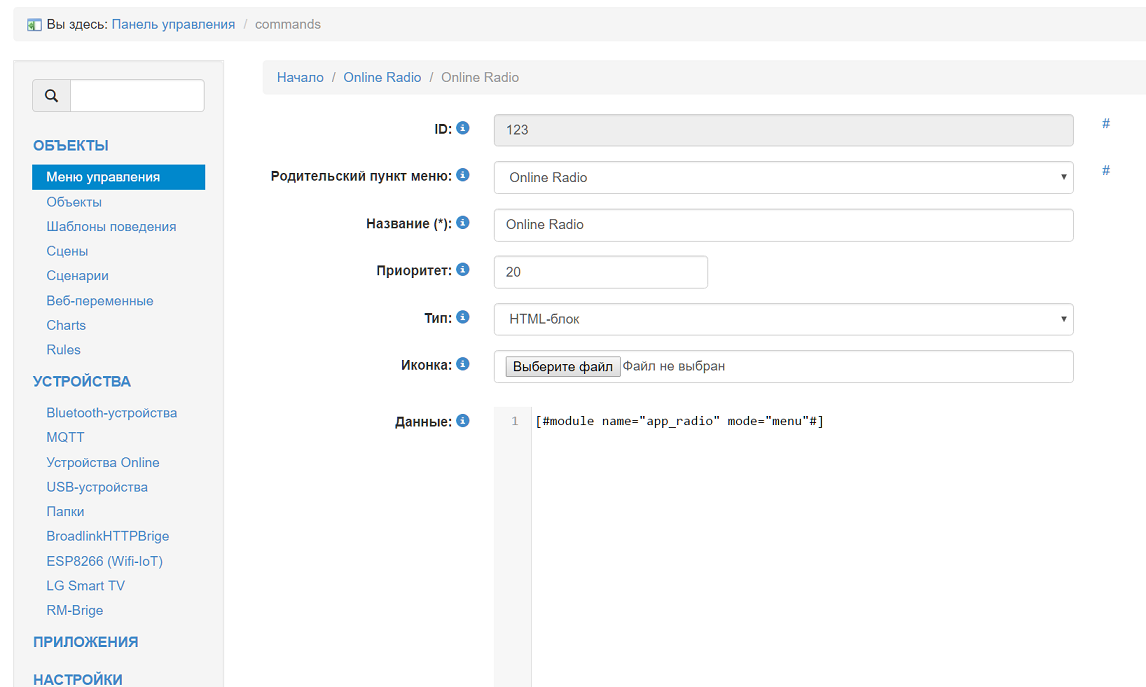Screen dimensions: 1146x687
Task: Click info icon beside Родительский пункт меню
Action: coord(463,175)
